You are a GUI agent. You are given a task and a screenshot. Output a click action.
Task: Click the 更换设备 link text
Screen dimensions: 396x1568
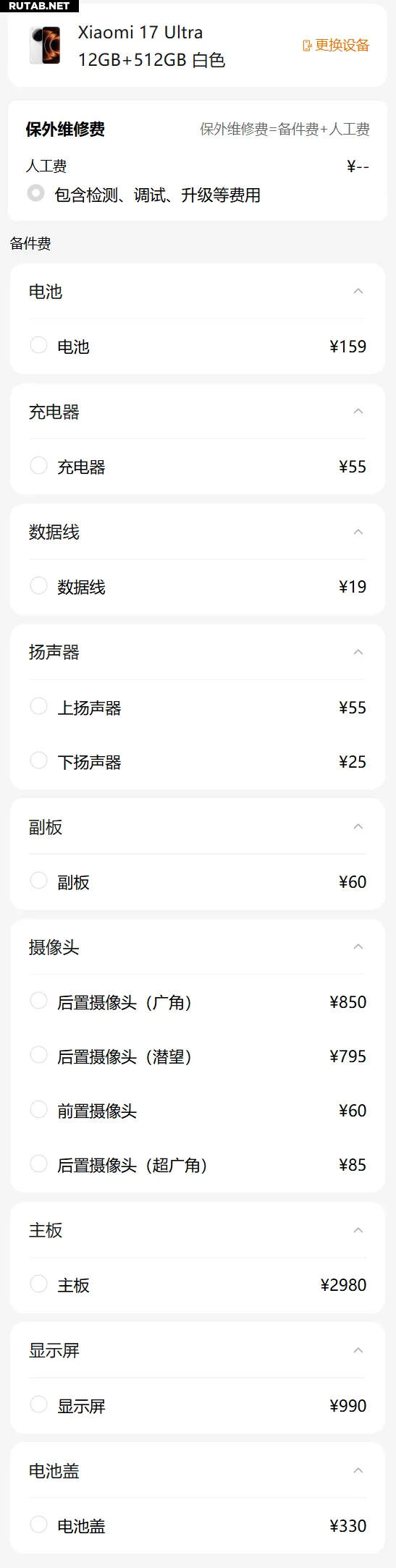(x=342, y=46)
